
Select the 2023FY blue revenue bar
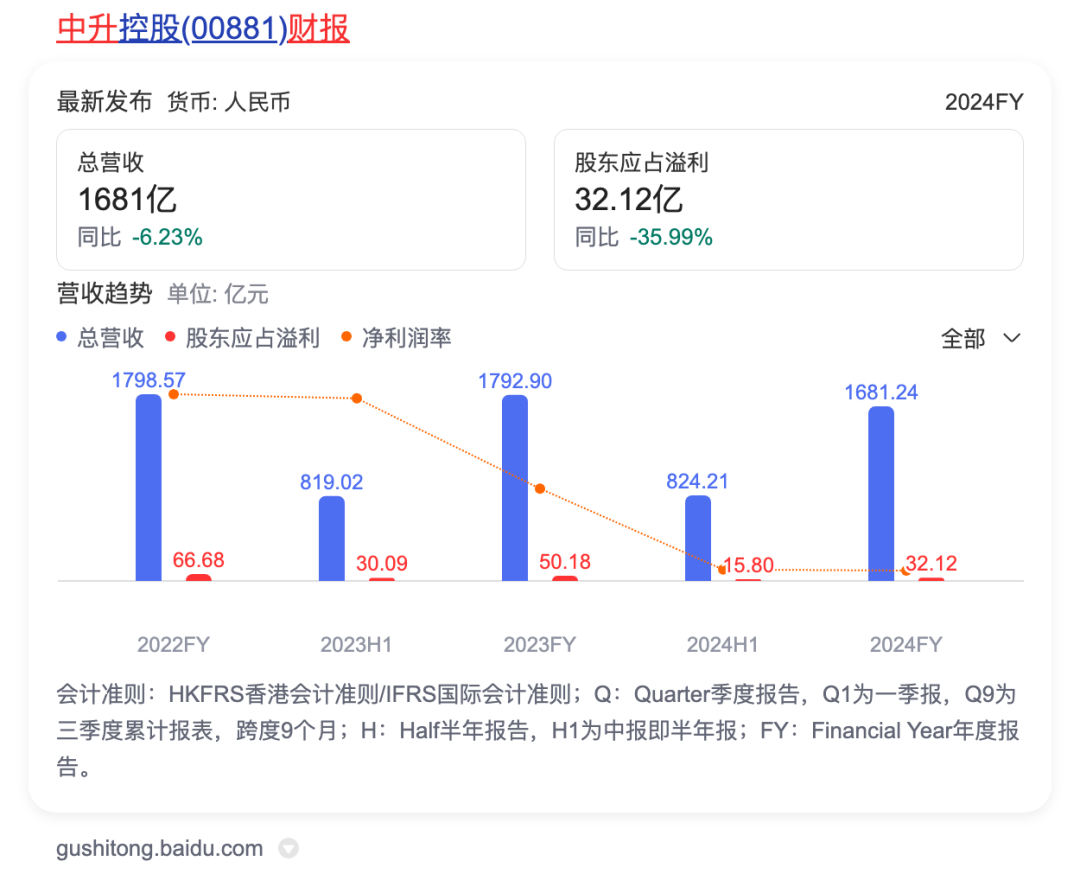(515, 488)
